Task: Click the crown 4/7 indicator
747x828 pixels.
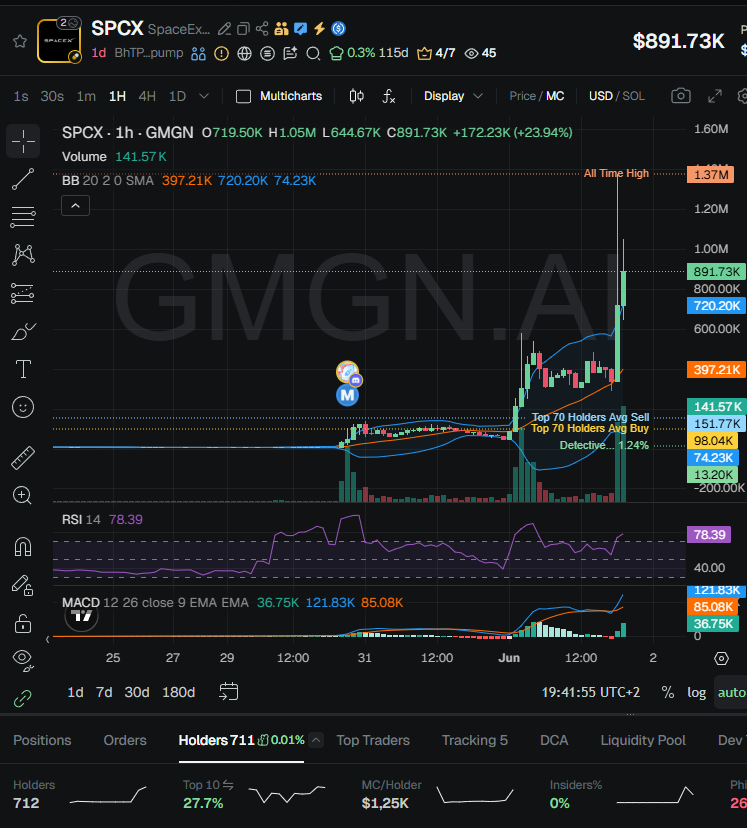Action: coord(436,53)
